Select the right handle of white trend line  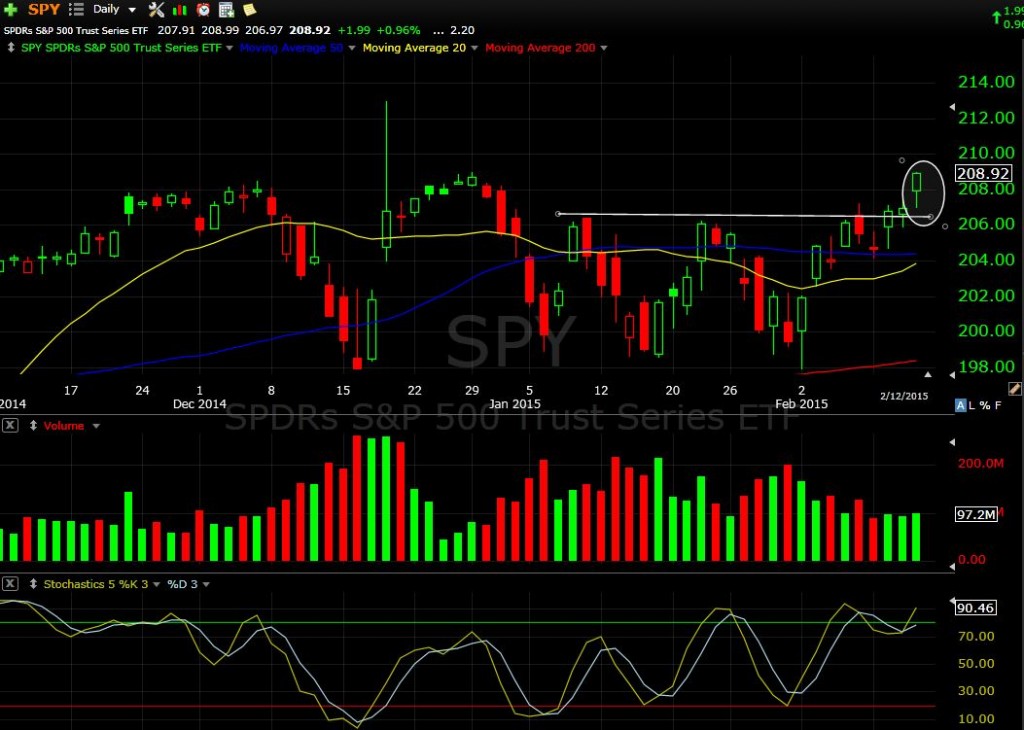point(931,217)
